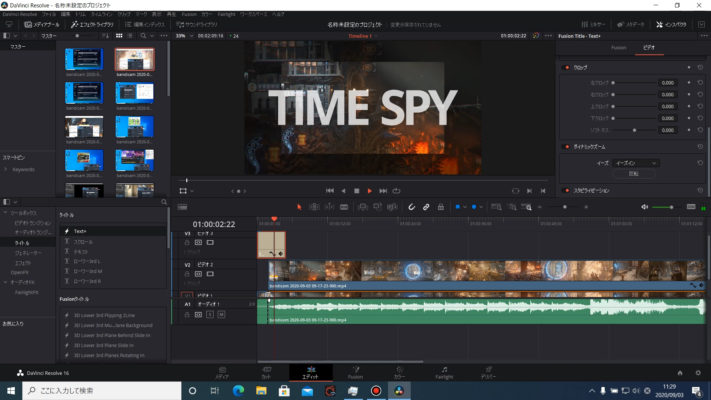Switch to the Fusion tab in Inspector
The width and height of the screenshot is (711, 400).
click(618, 48)
